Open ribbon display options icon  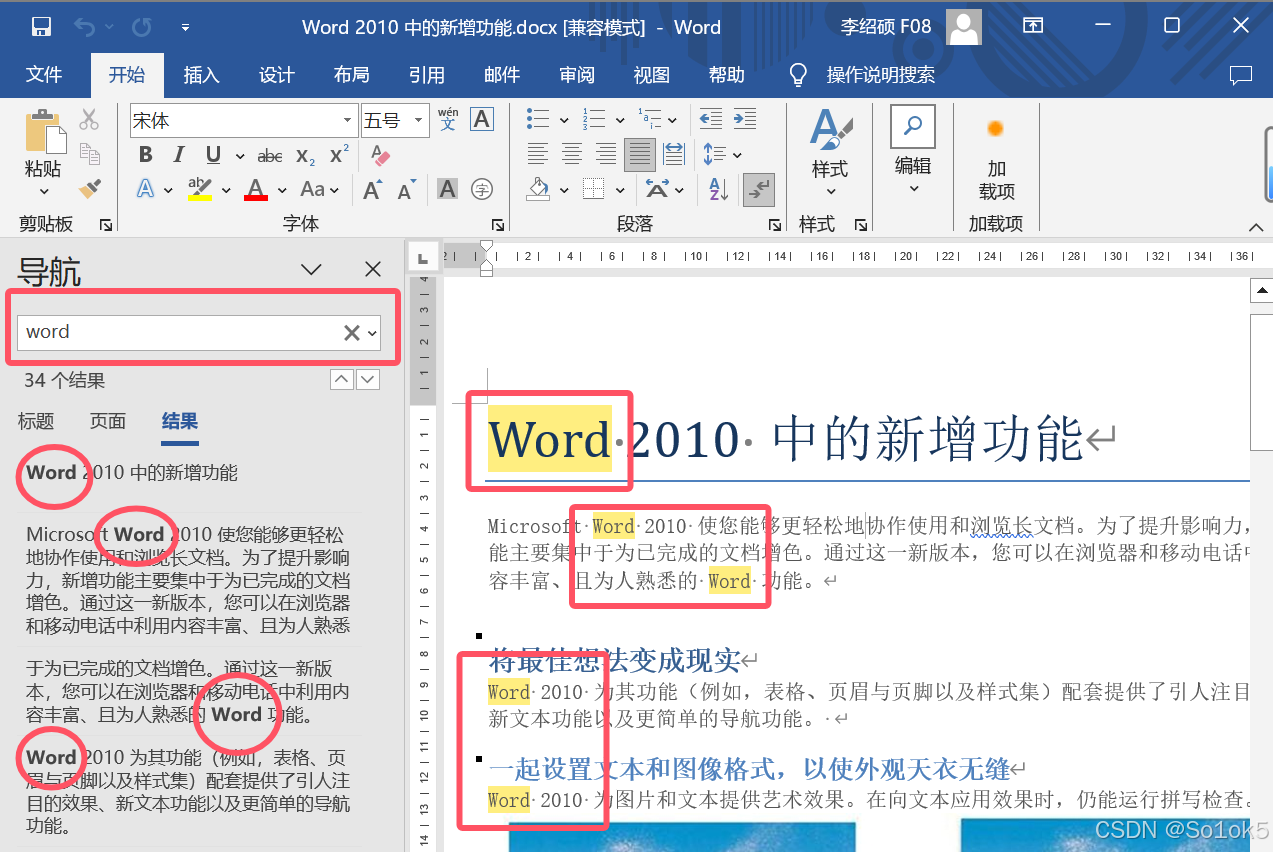[x=1033, y=27]
